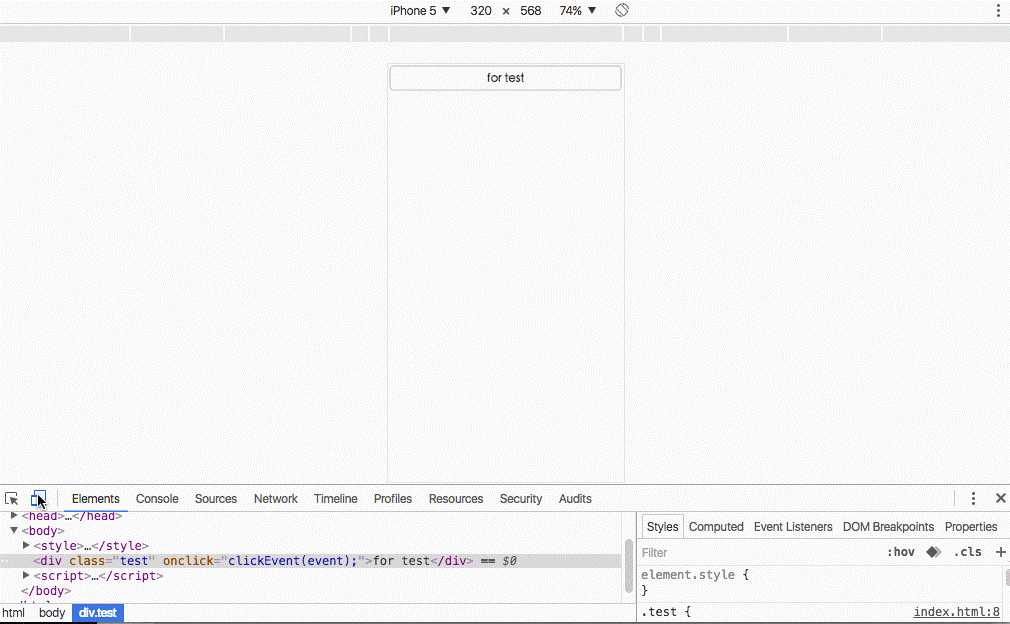Viewport: 1010px width, 624px height.
Task: Toggle the .cls class editor button
Action: coord(967,552)
